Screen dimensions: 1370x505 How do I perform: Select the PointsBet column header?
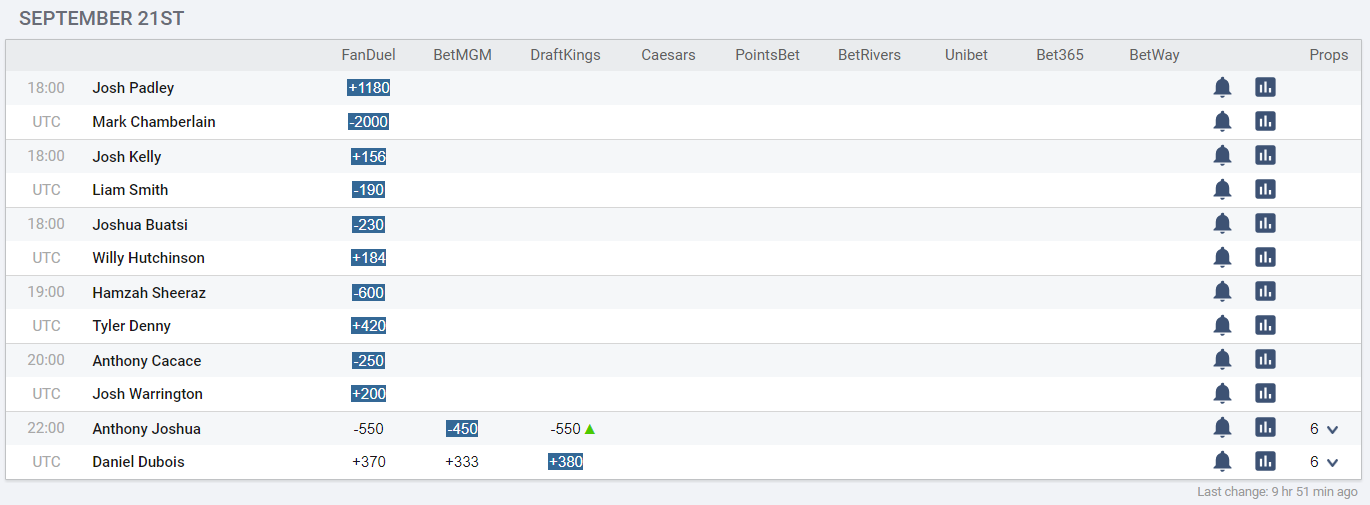click(767, 55)
